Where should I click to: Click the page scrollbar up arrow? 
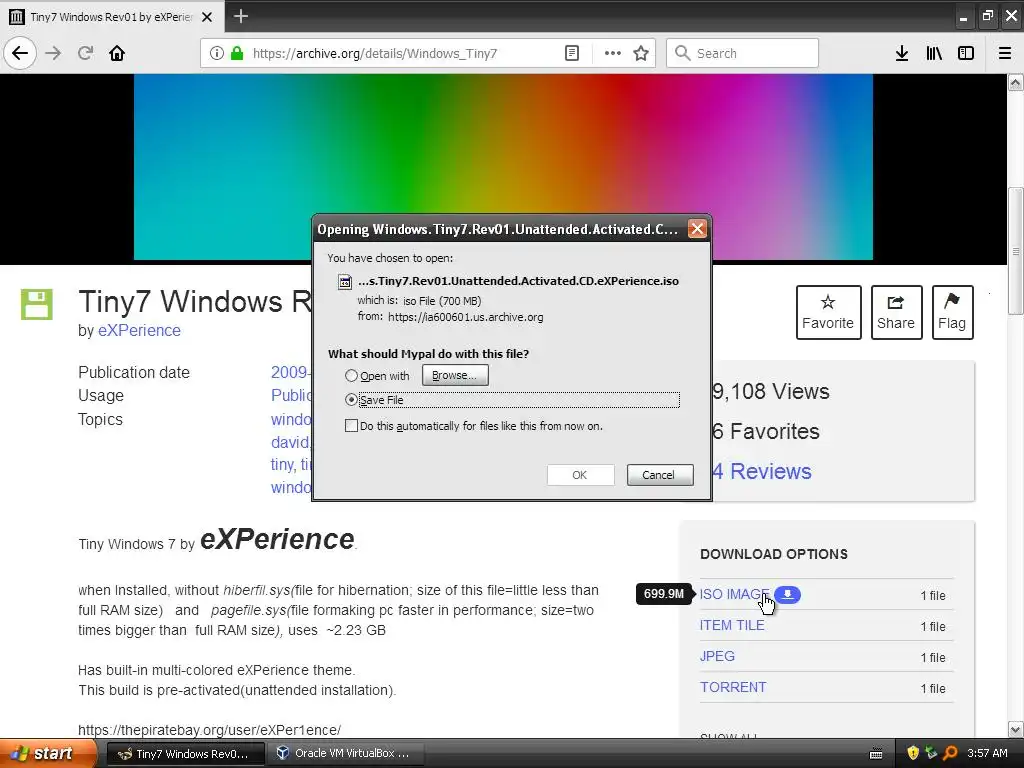(x=1016, y=82)
